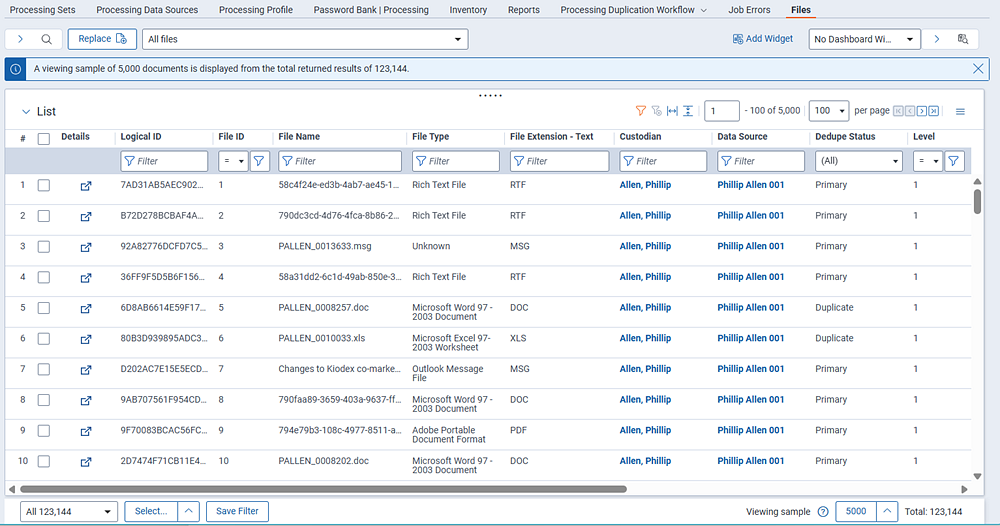Open the No Dashboard dropdown

pos(864,39)
